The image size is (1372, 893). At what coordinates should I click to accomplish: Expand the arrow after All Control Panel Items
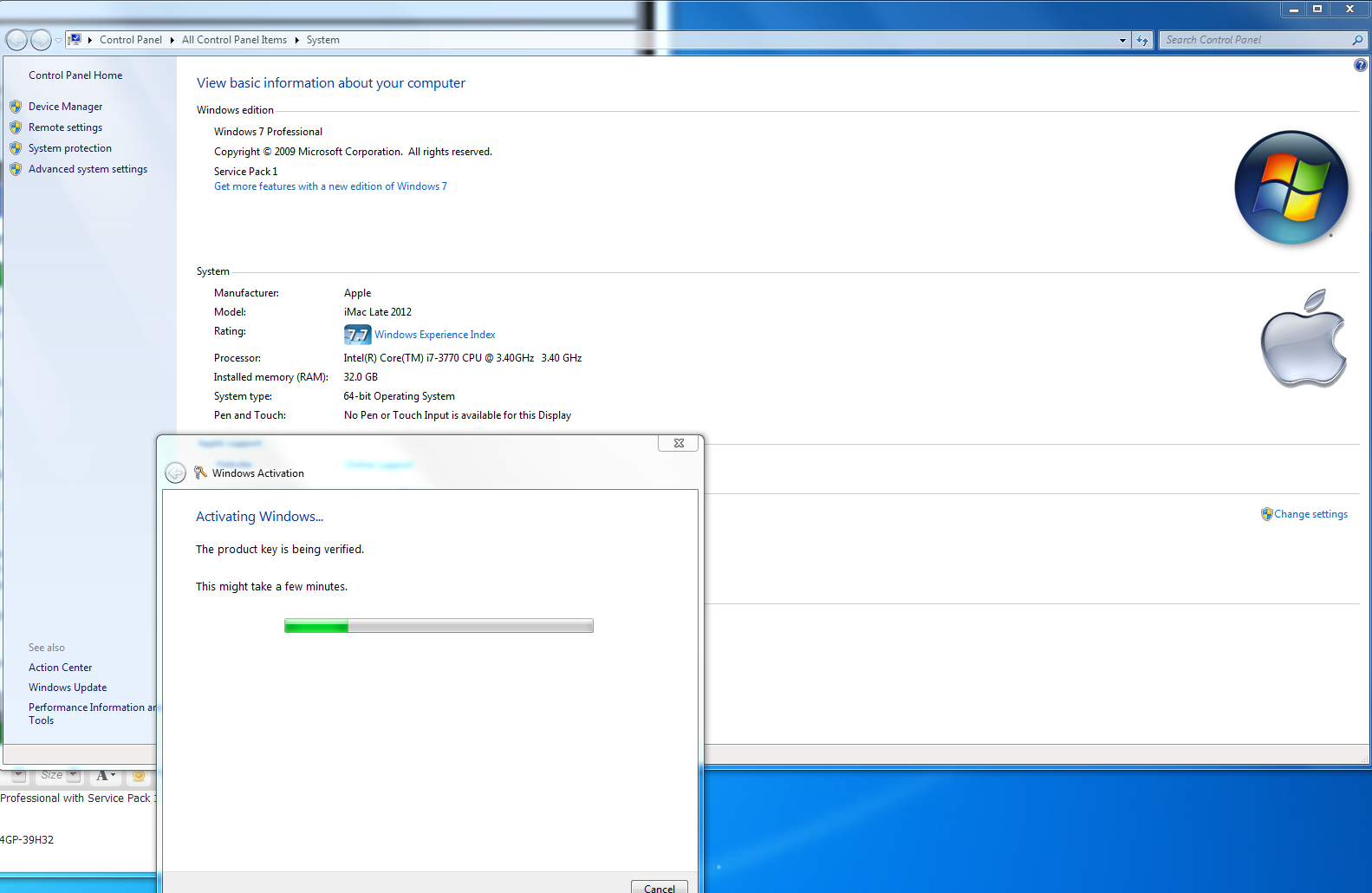point(296,40)
